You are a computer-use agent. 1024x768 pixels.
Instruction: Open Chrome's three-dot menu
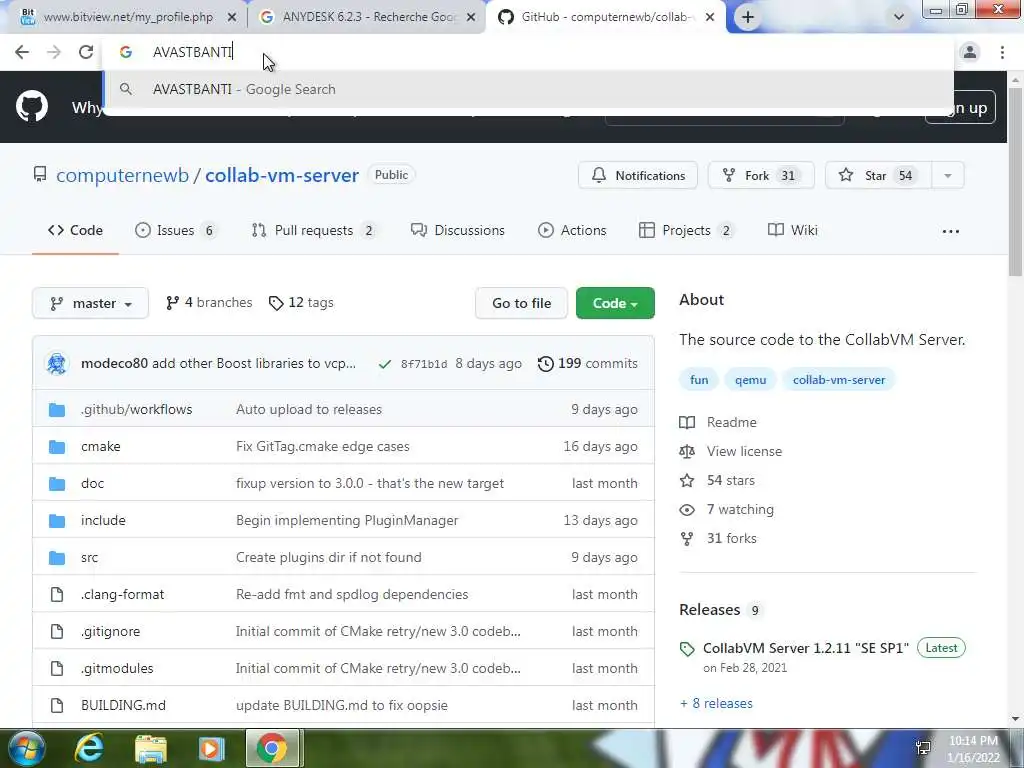click(x=1002, y=52)
